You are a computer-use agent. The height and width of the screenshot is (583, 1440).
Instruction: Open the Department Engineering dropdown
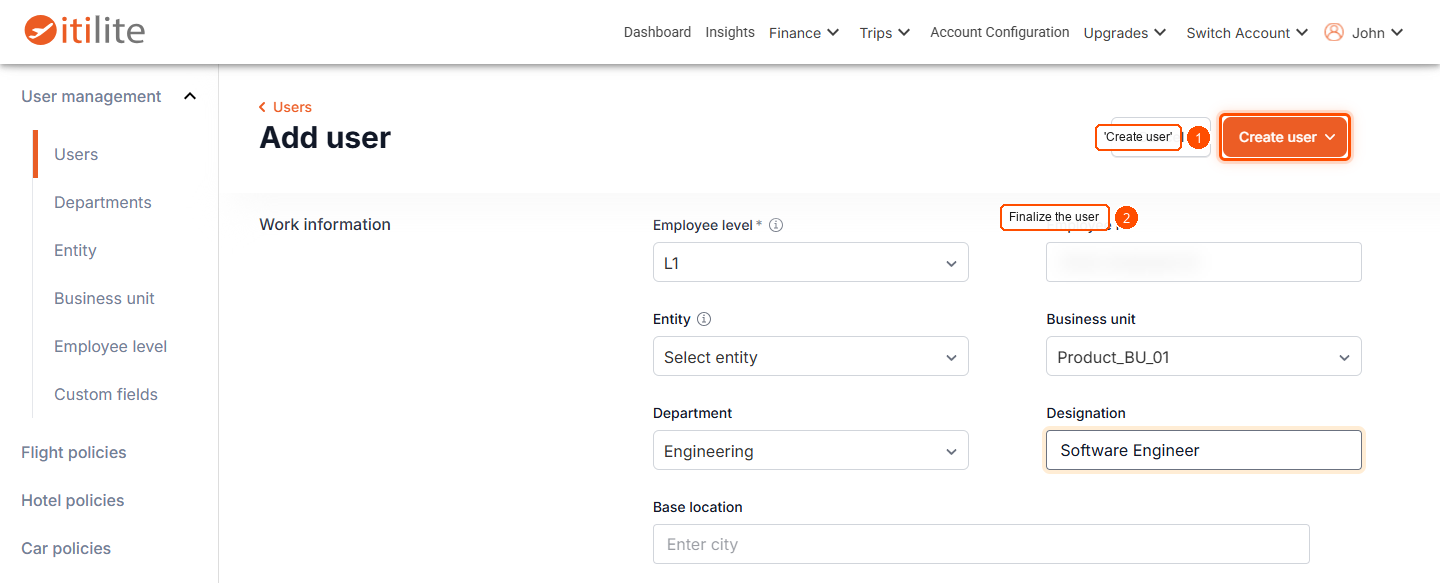(x=811, y=450)
